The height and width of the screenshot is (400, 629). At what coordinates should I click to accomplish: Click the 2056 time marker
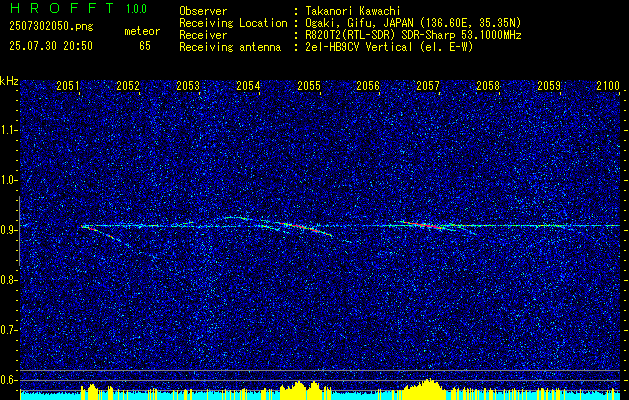coord(368,85)
